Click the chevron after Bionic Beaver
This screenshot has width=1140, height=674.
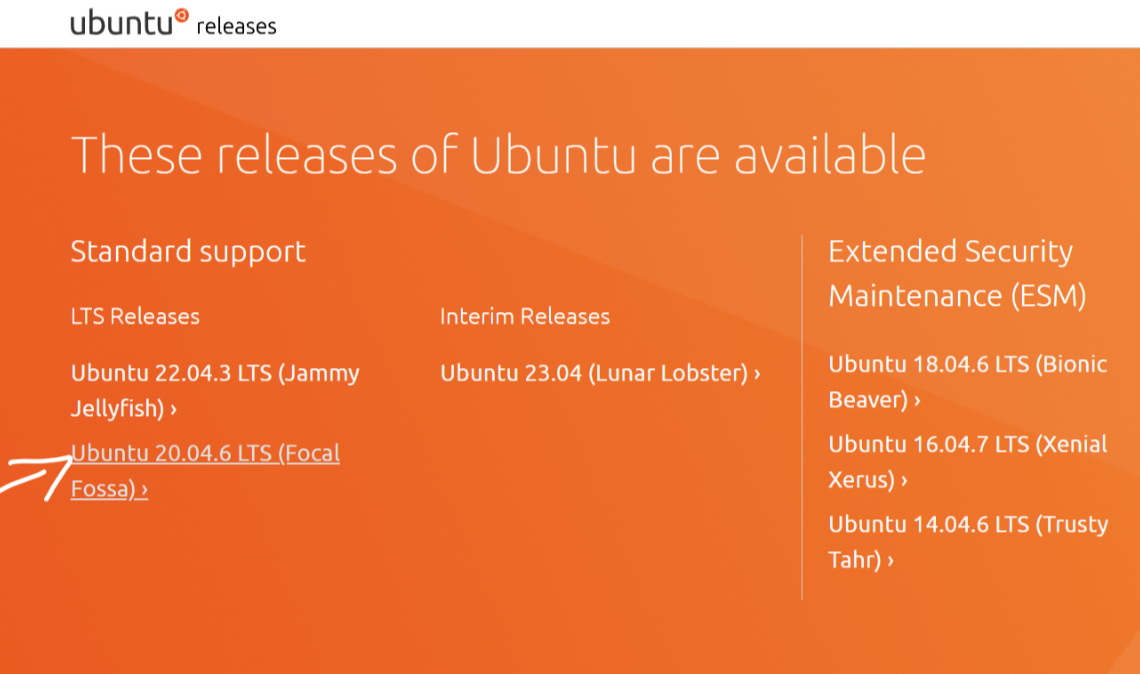tap(917, 400)
